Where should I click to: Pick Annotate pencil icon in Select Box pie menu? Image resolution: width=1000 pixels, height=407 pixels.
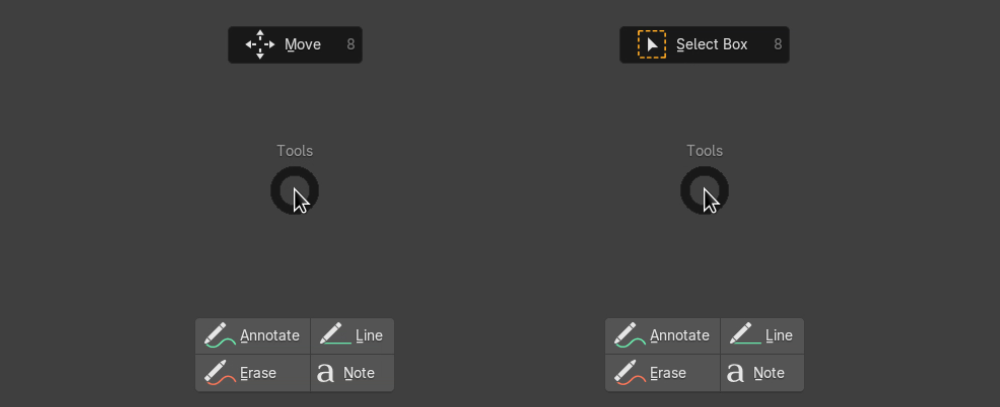[630, 336]
